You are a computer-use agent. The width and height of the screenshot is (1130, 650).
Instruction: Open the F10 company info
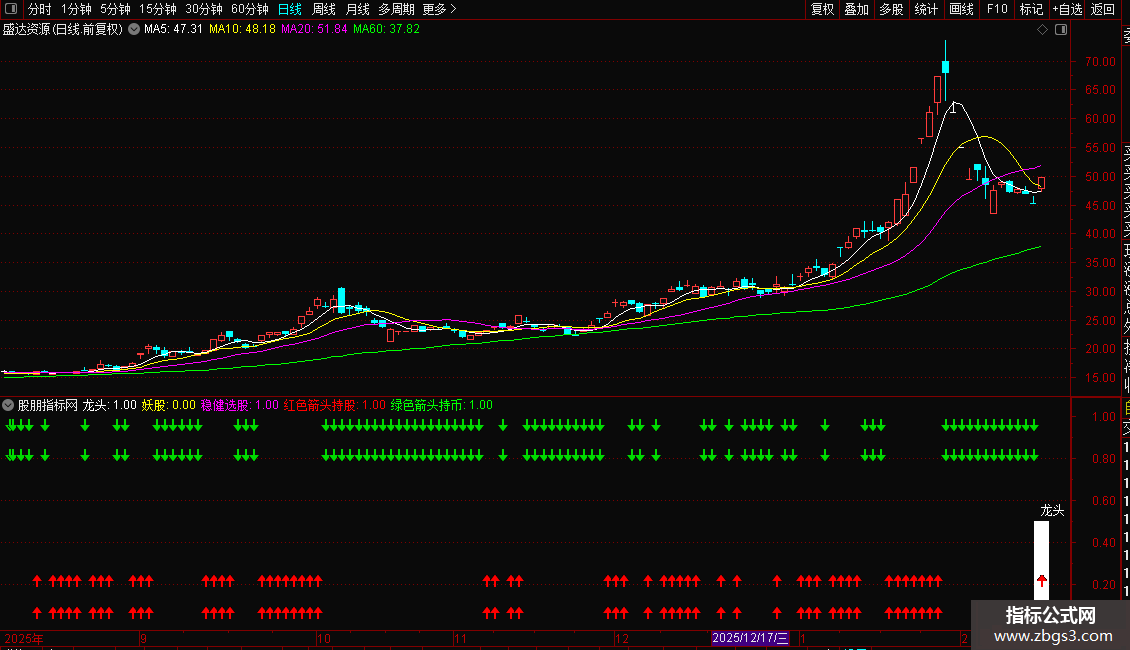click(997, 9)
